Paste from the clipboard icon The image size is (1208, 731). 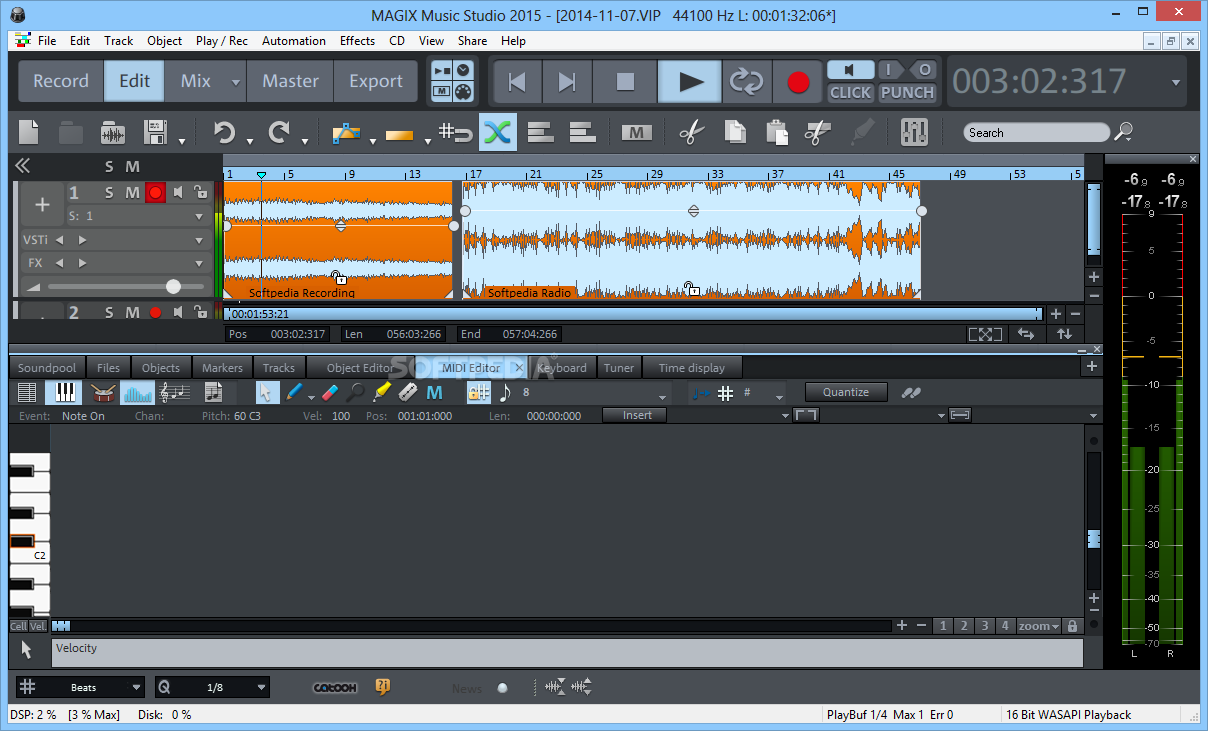[776, 132]
